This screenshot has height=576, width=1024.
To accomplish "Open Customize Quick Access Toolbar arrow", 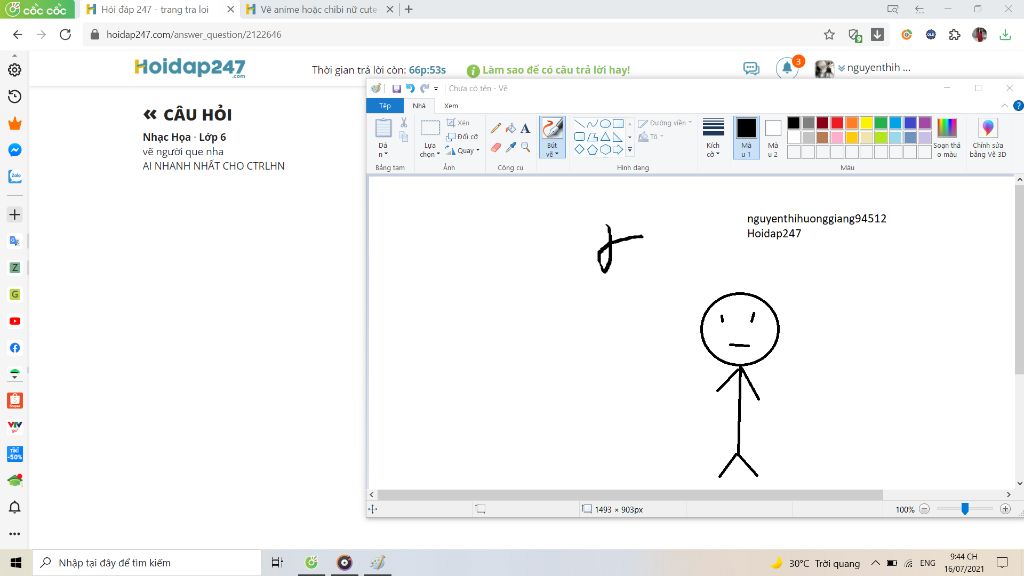I will click(436, 88).
